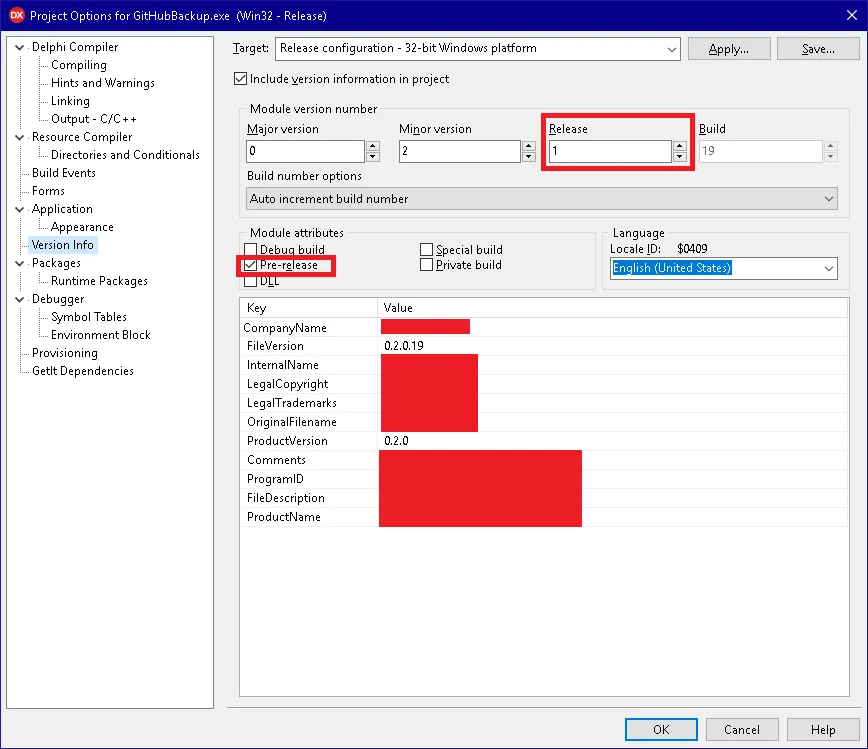
Task: Select Environment Block tree item
Action: [x=101, y=335]
